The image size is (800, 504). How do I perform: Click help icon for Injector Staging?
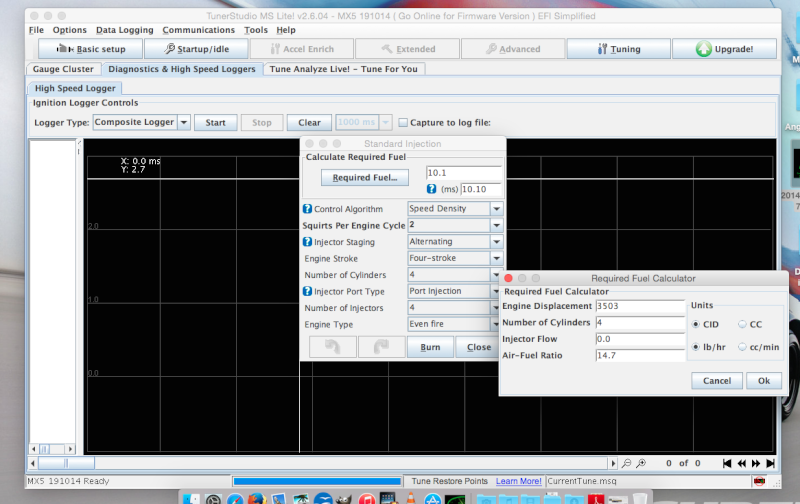pyautogui.click(x=307, y=242)
